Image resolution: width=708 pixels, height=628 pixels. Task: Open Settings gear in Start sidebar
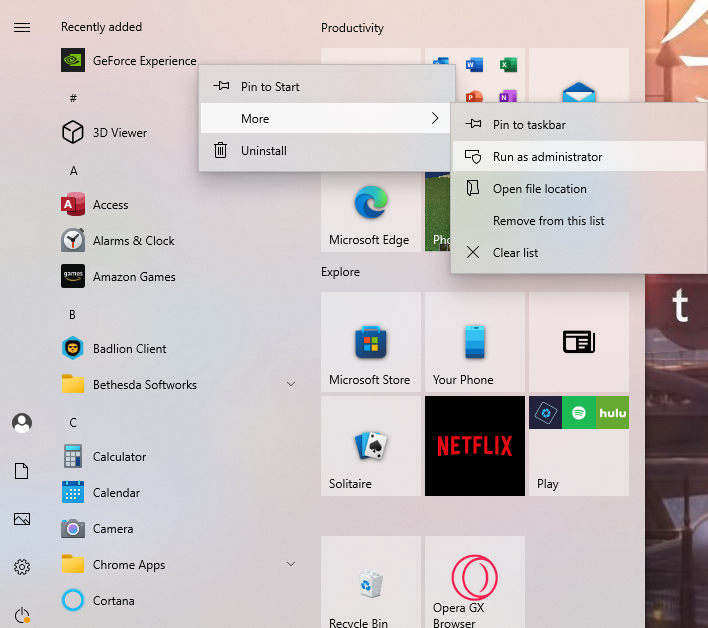coord(22,567)
